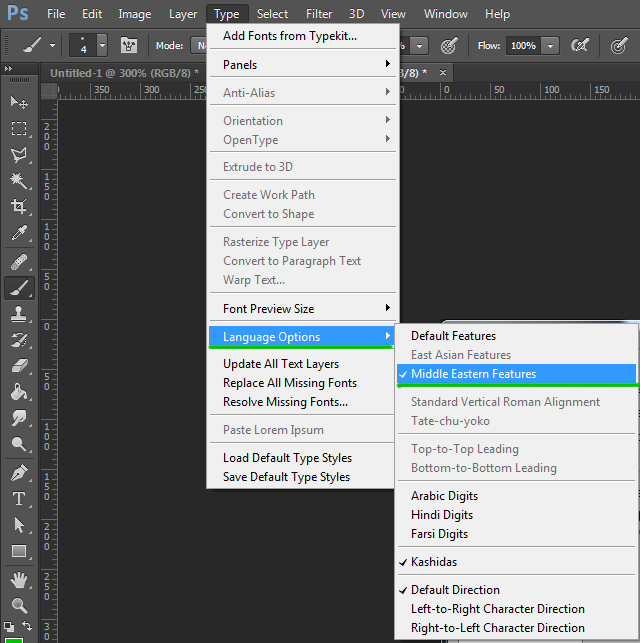
Task: Select the Dodge tool
Action: [19, 444]
